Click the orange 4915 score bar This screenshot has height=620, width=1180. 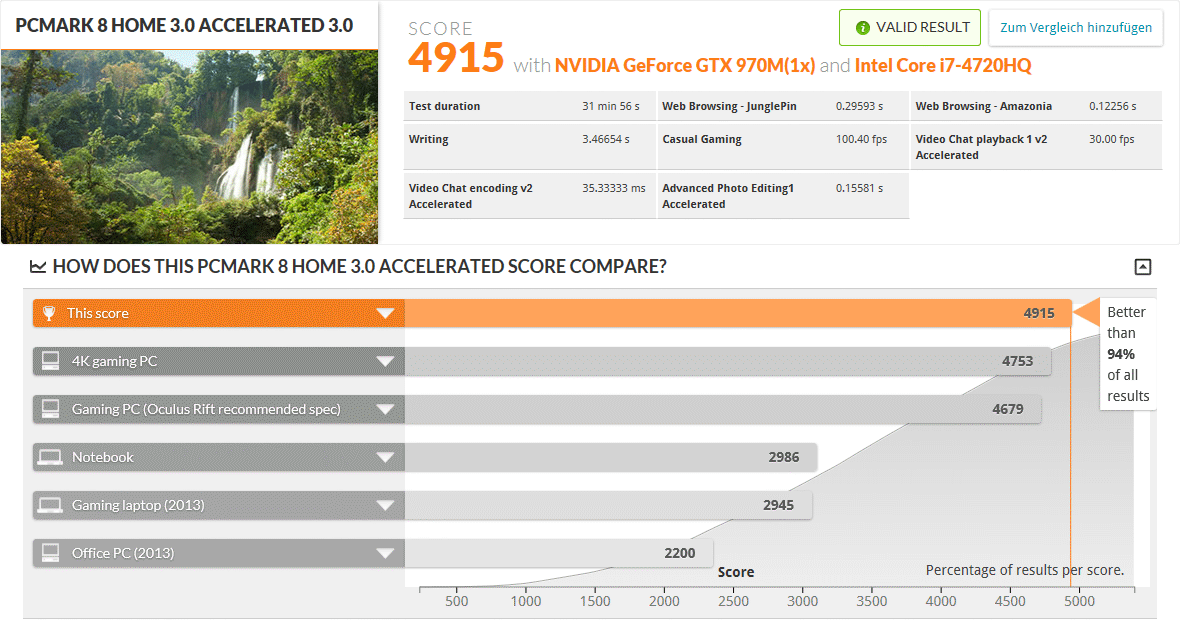point(738,313)
